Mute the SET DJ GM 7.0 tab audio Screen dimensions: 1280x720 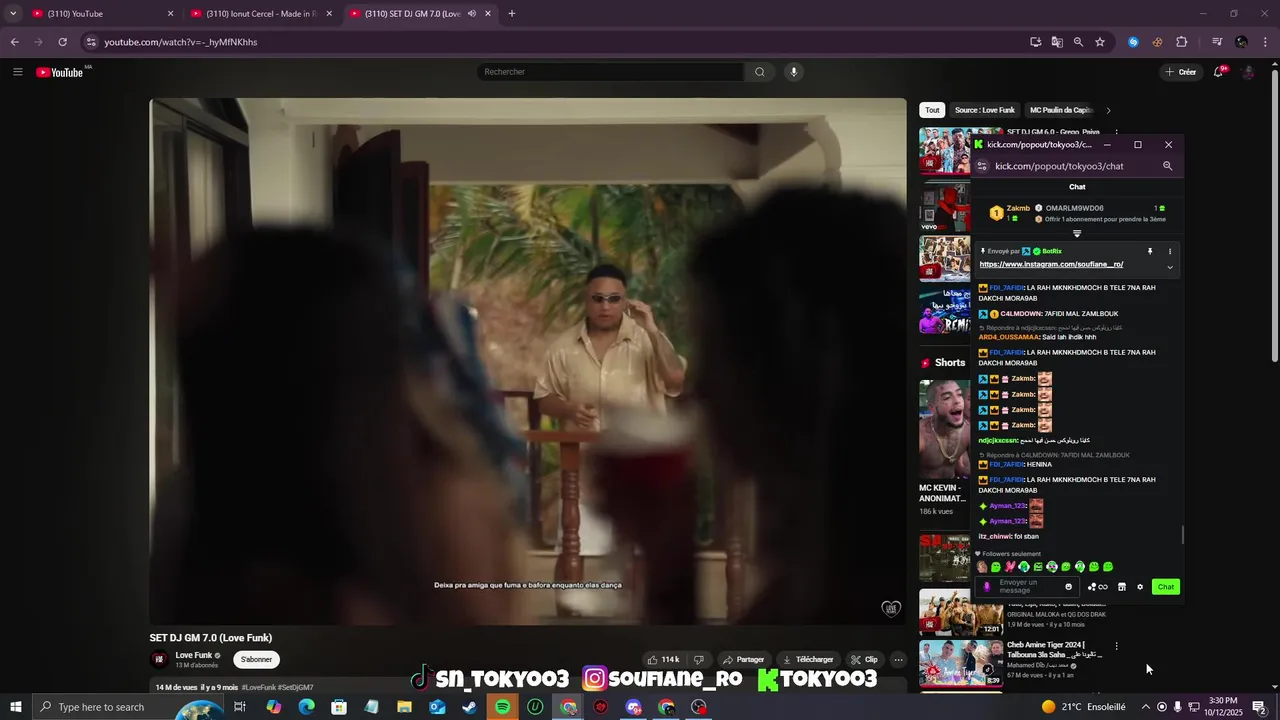[472, 14]
